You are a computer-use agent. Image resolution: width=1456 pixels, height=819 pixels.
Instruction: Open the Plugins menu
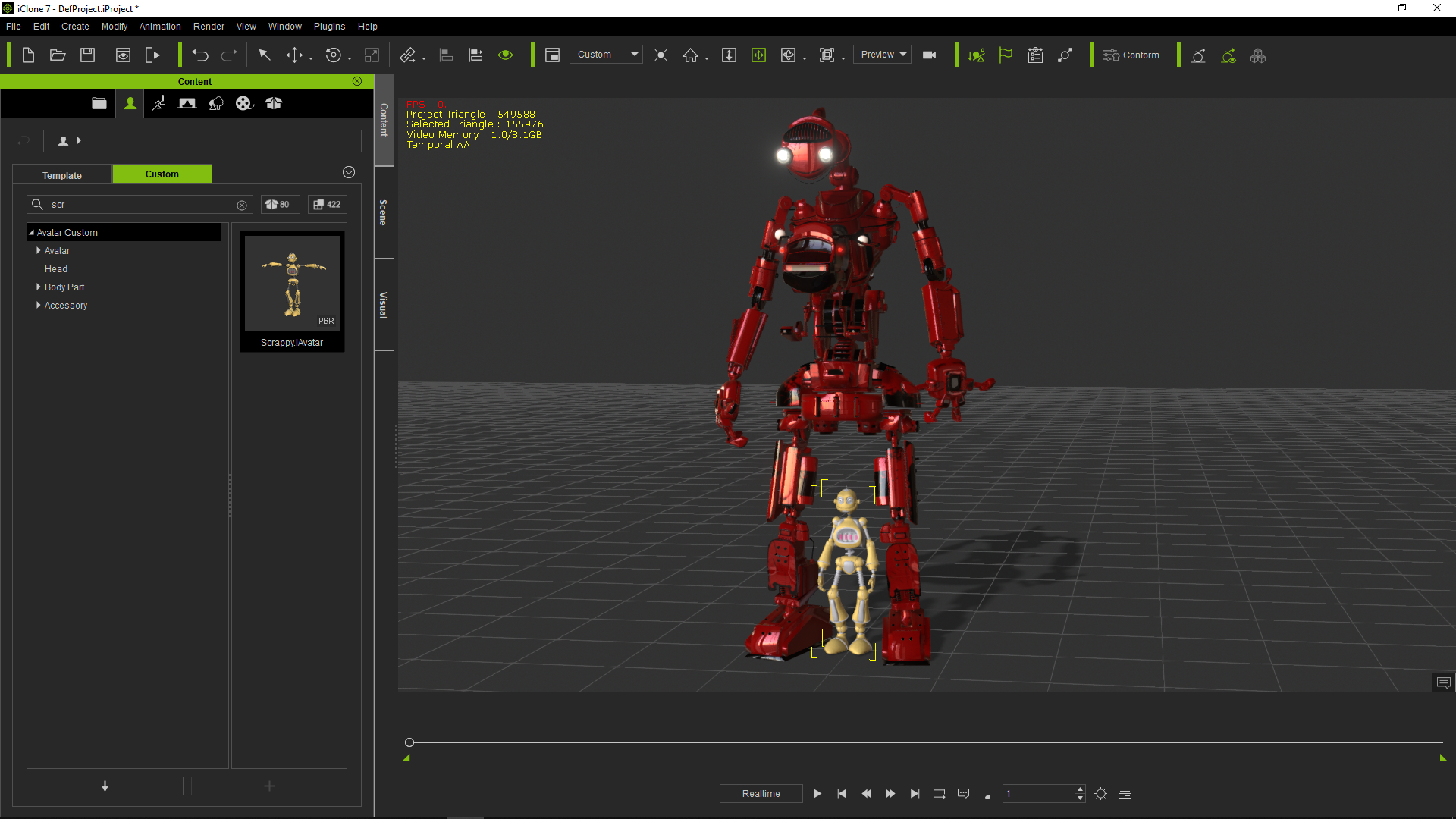[329, 27]
